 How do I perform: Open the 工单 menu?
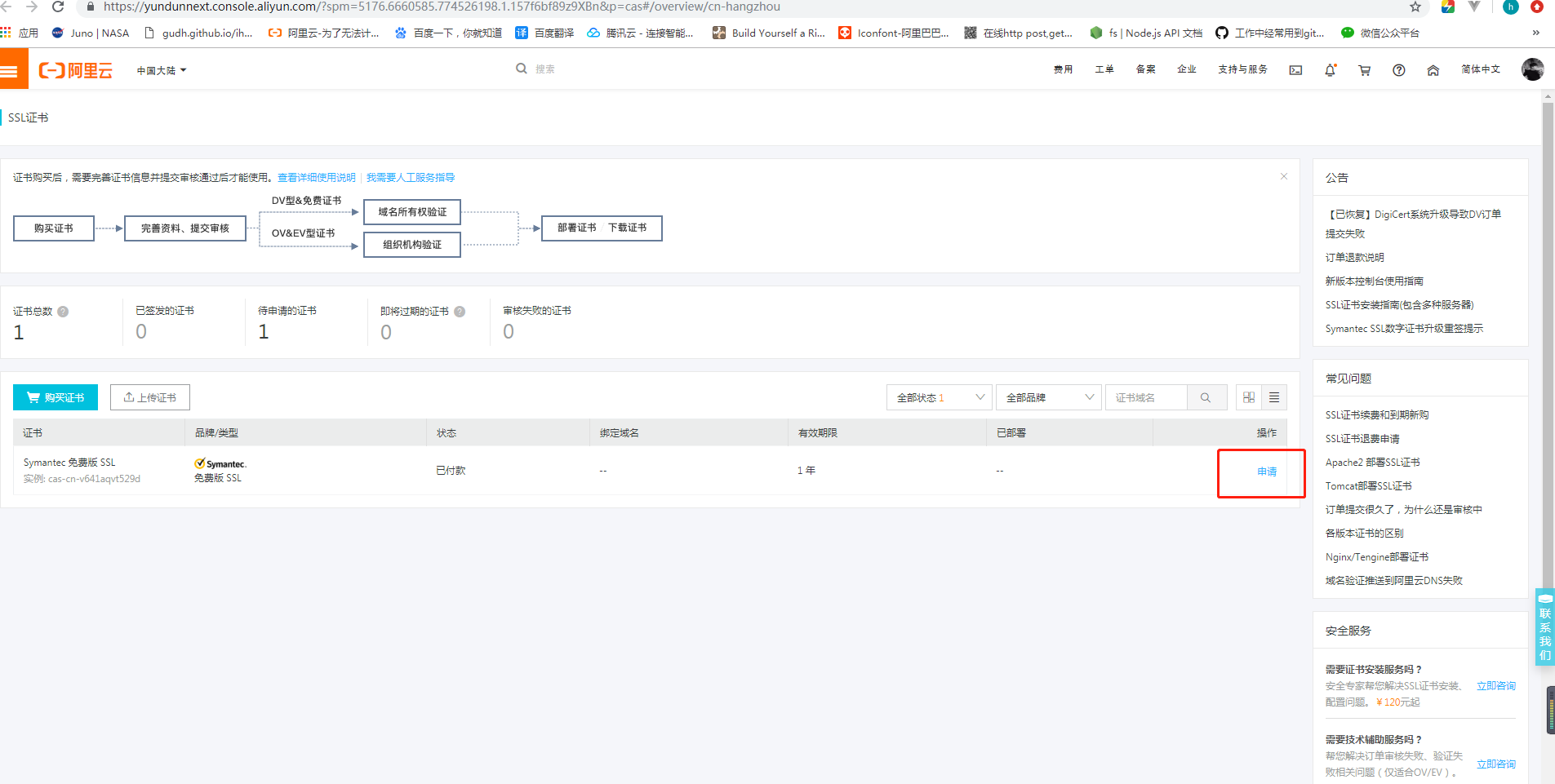click(x=1104, y=69)
